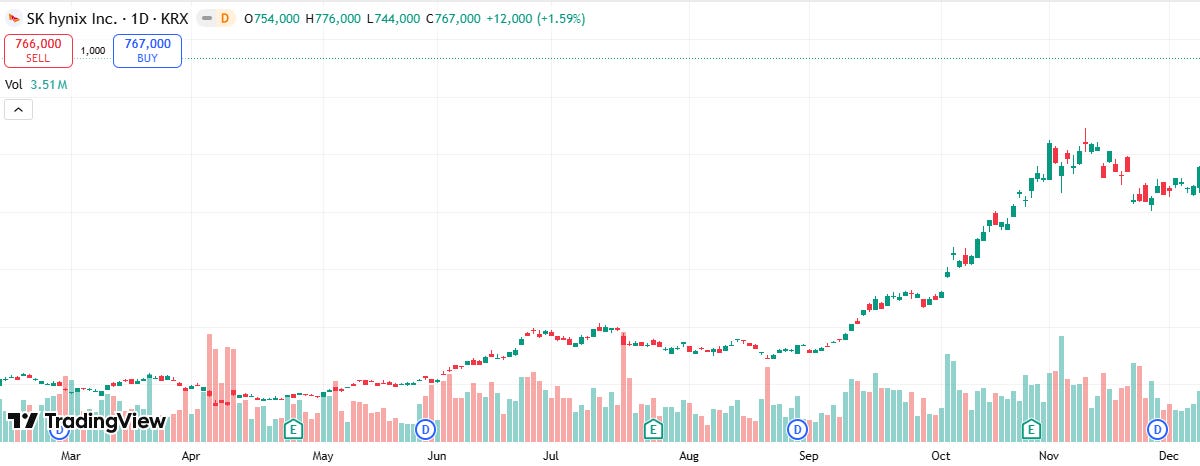Open the earnings marker before November

(1031, 430)
